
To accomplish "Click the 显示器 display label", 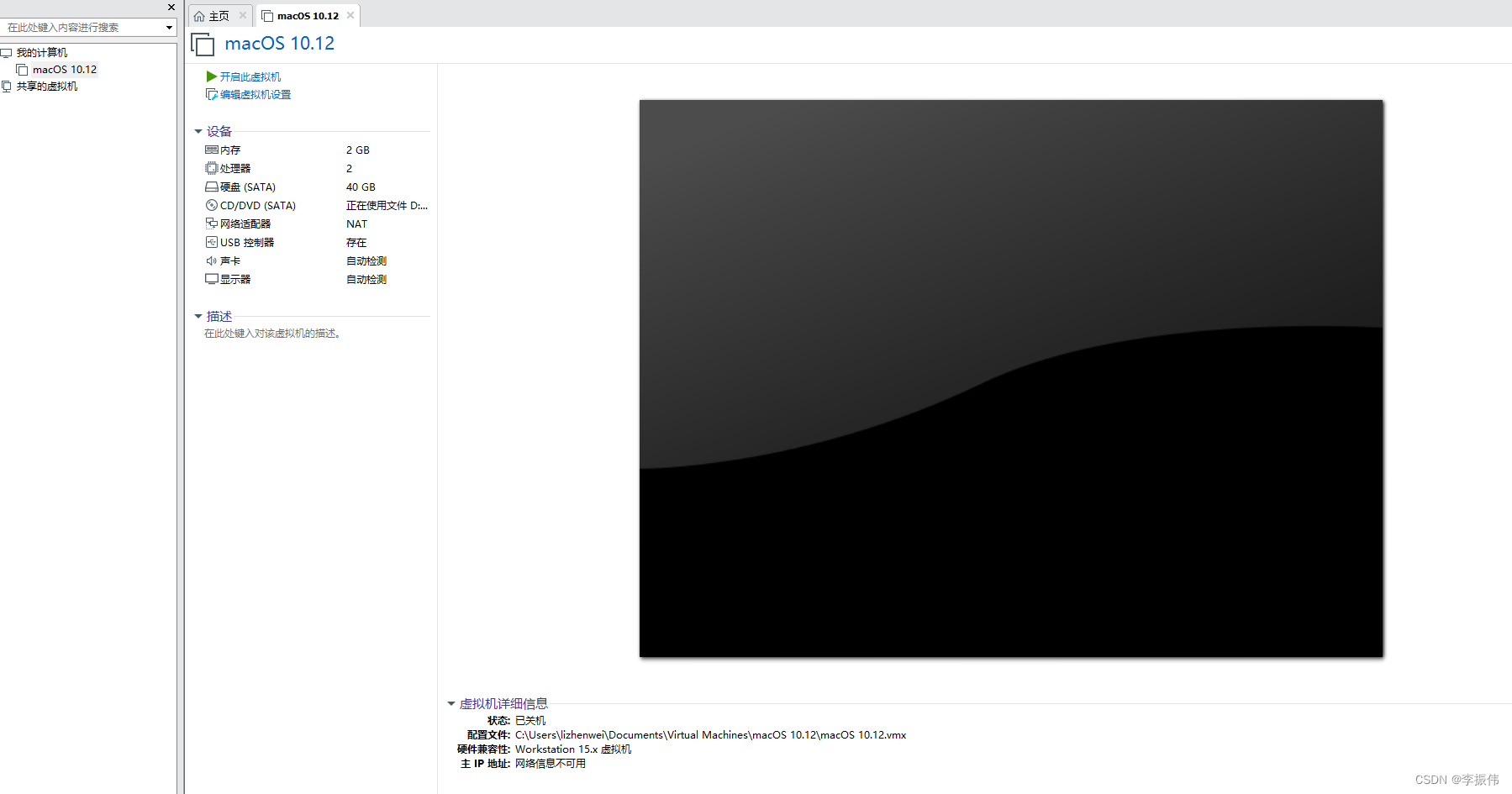I will [235, 279].
